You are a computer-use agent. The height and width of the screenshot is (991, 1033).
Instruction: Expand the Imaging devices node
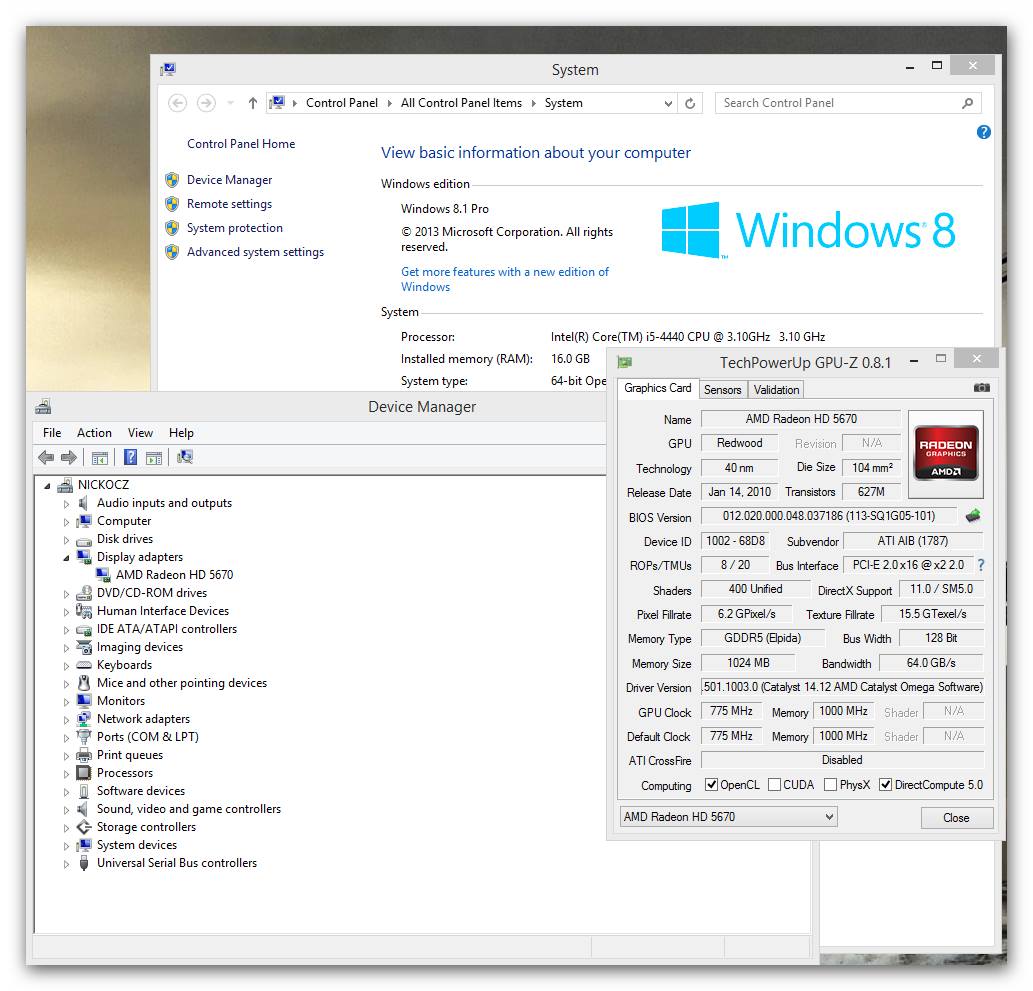66,648
